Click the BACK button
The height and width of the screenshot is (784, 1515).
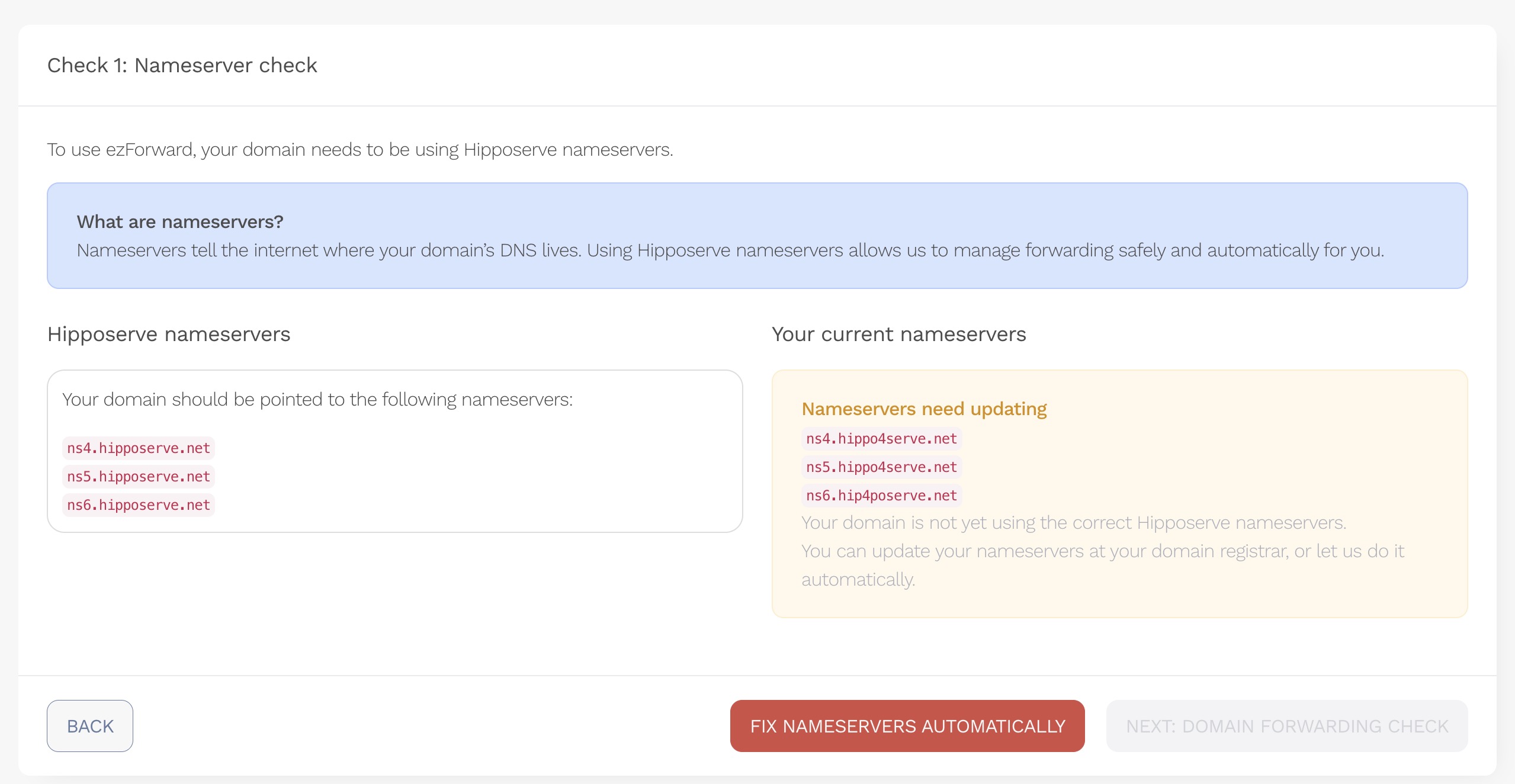coord(90,726)
